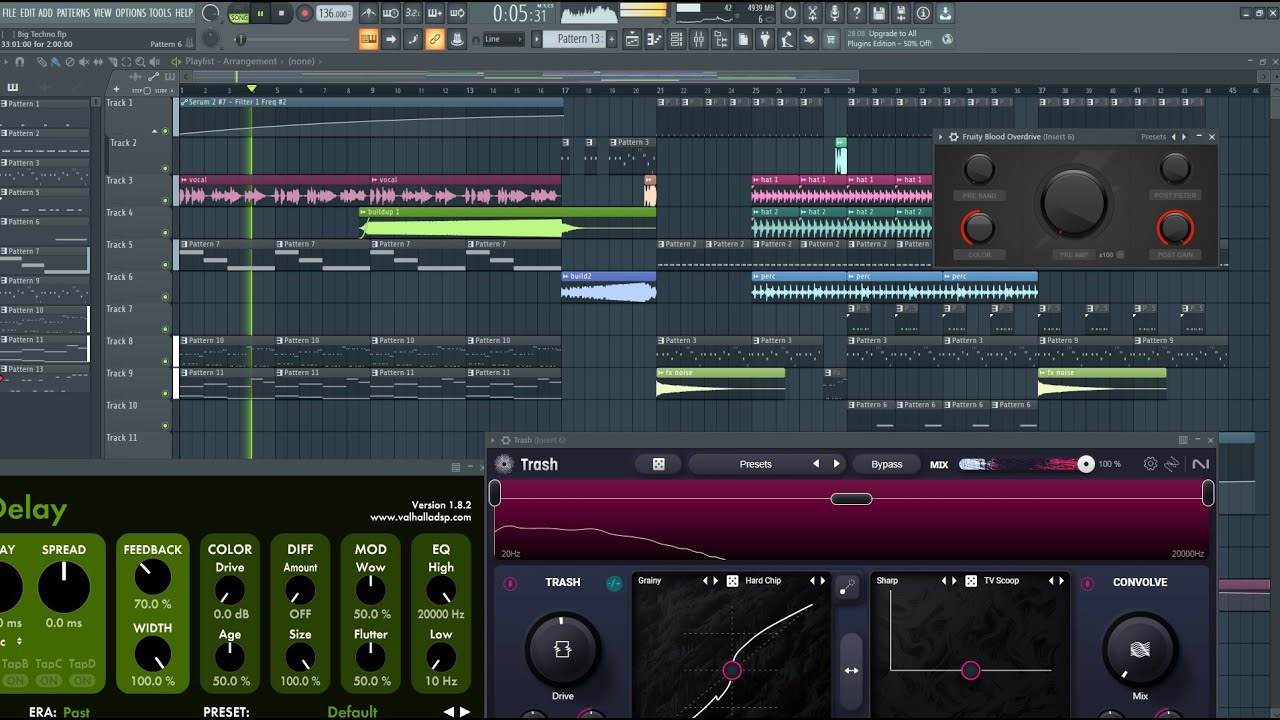
Task: Open the FILE menu
Action: coord(10,13)
